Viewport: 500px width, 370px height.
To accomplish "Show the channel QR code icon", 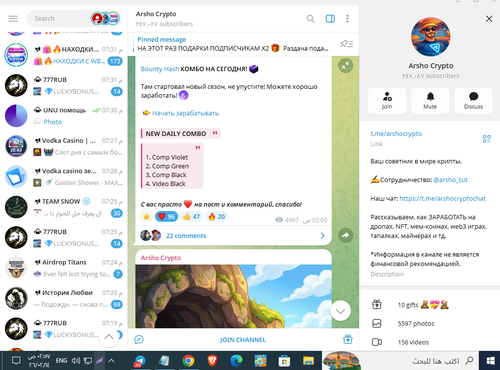I will pos(487,139).
